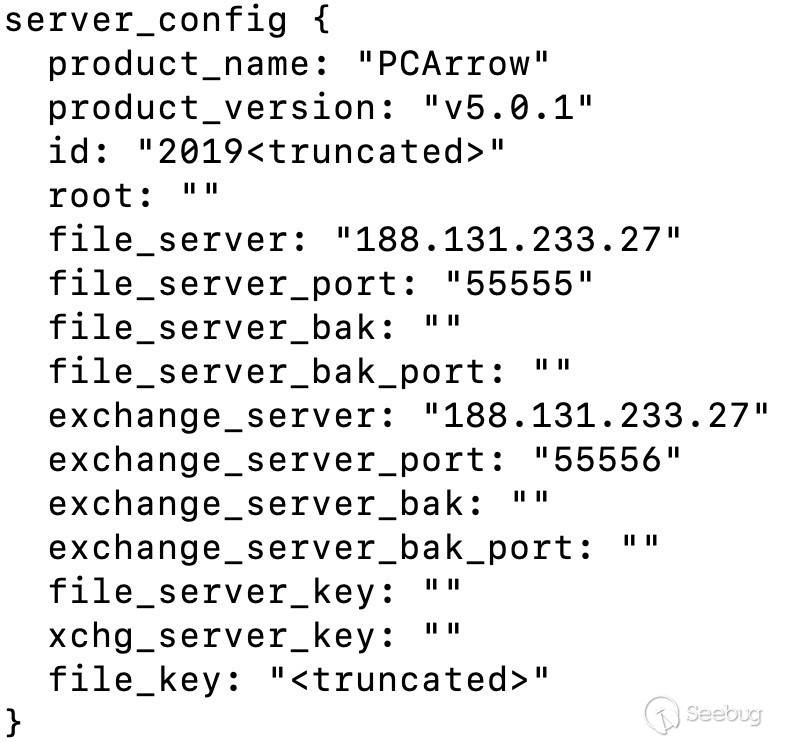Click the Seebug watermark logo icon

663,715
